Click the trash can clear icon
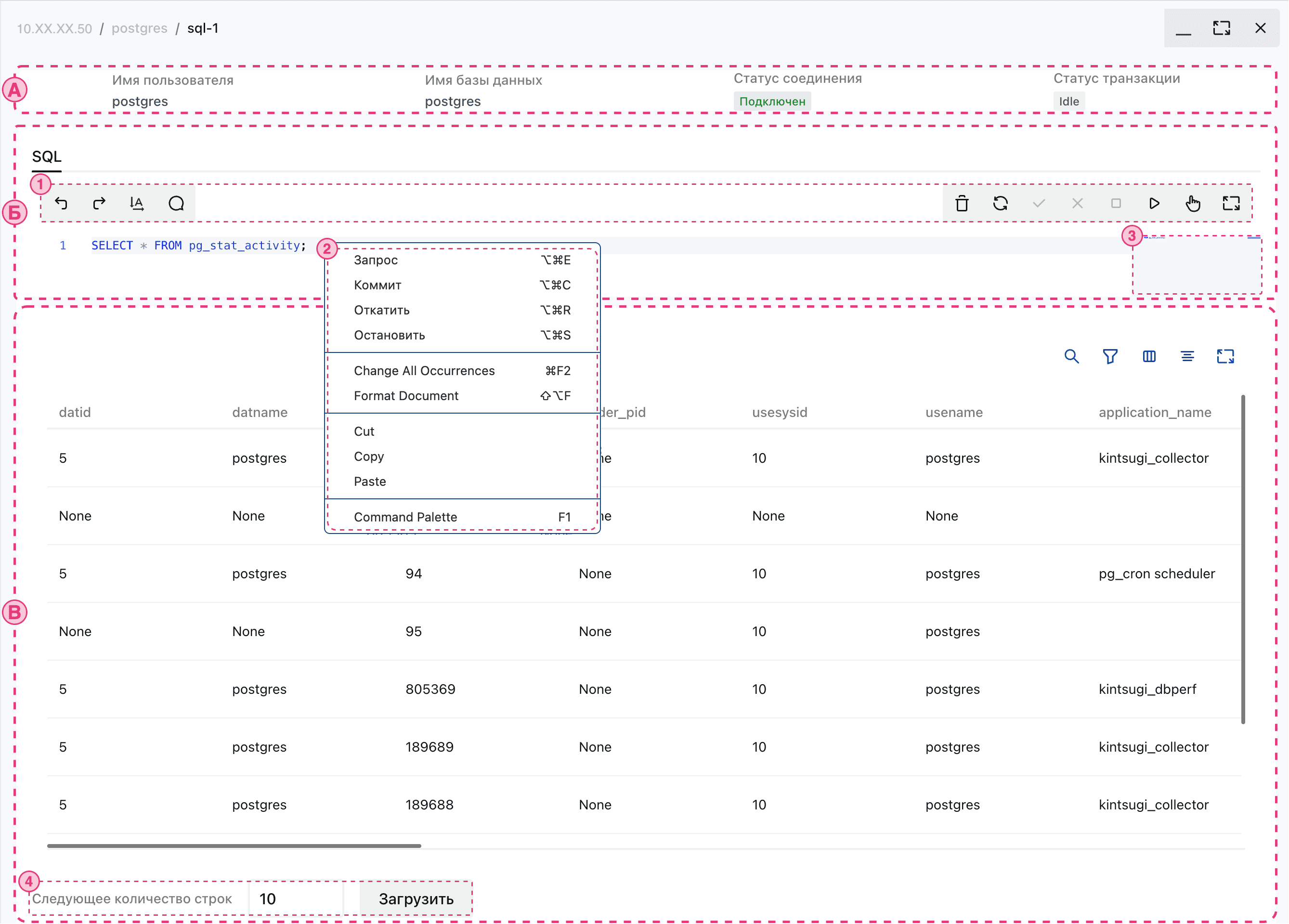This screenshot has width=1289, height=924. (x=962, y=204)
